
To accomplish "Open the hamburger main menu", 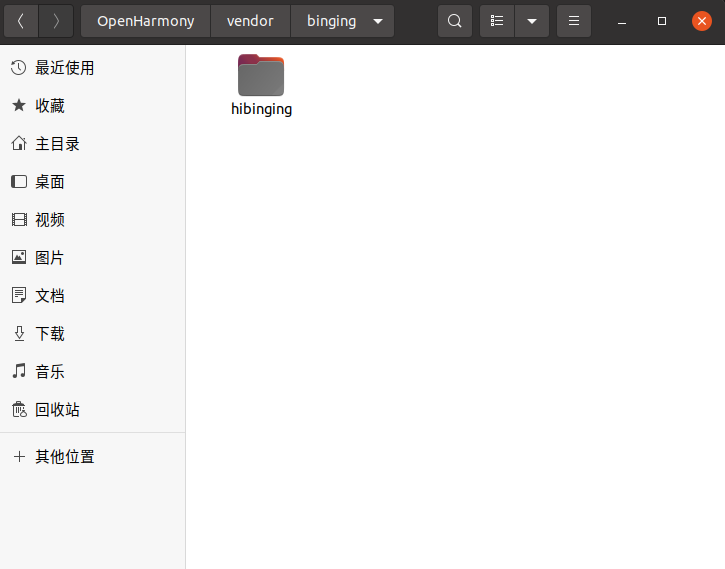I will [573, 21].
